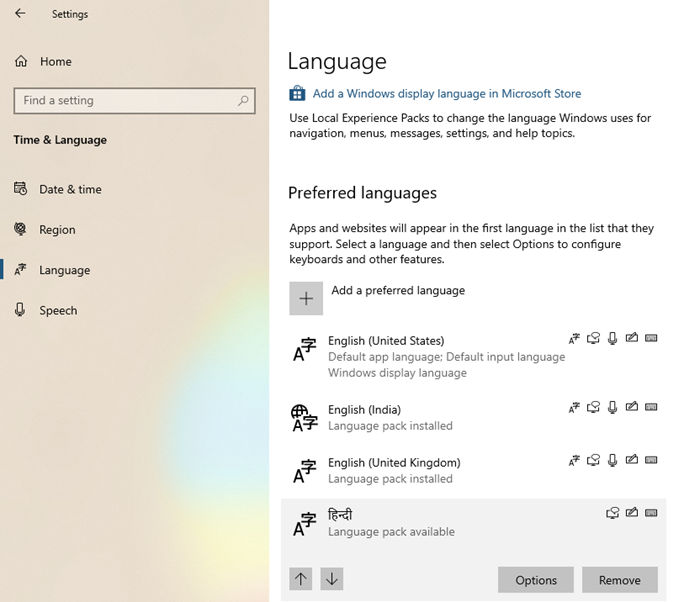Click the Home house icon
This screenshot has width=700, height=602.
[21, 61]
